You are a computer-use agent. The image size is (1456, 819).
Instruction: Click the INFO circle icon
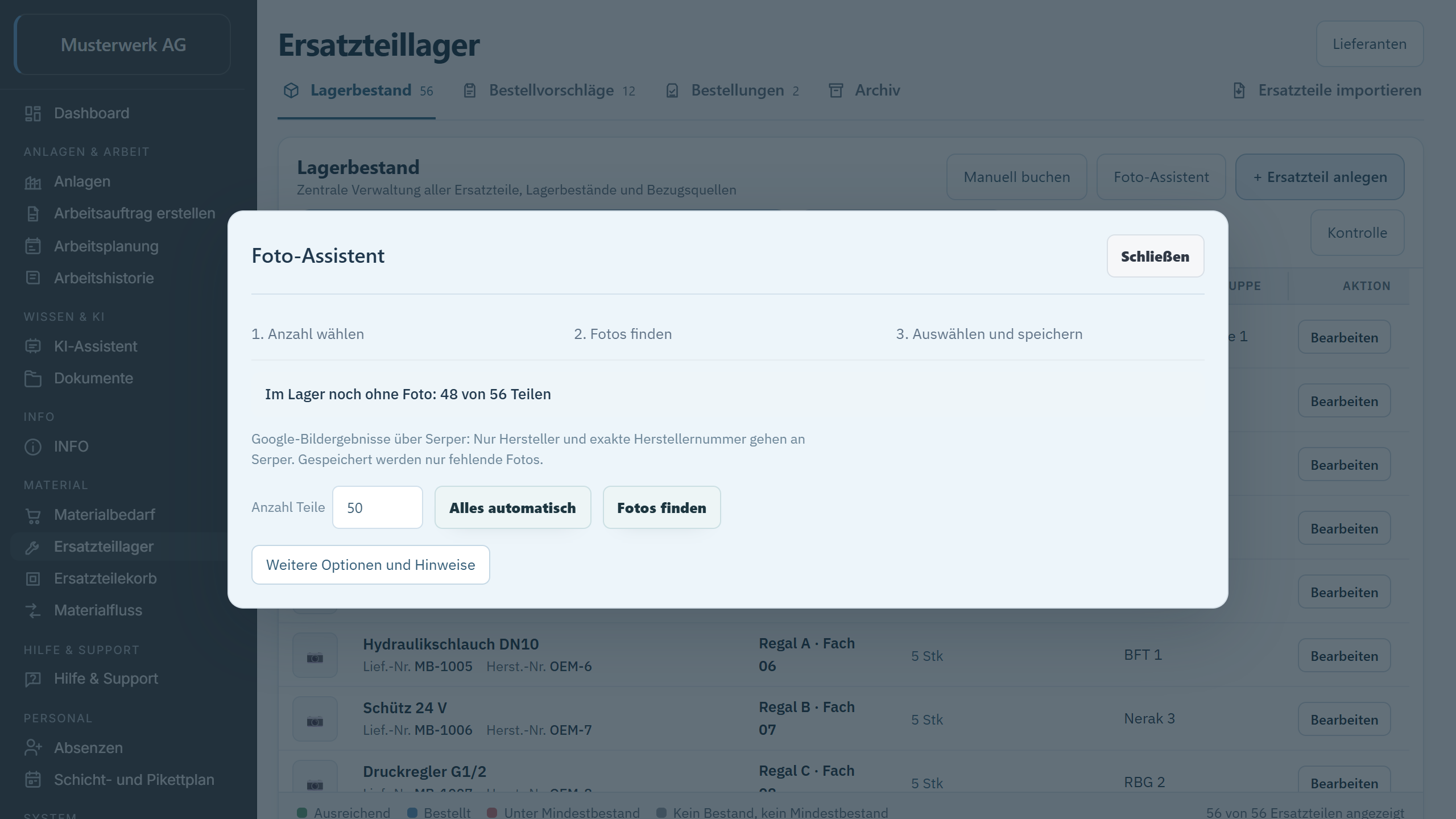pyautogui.click(x=33, y=447)
